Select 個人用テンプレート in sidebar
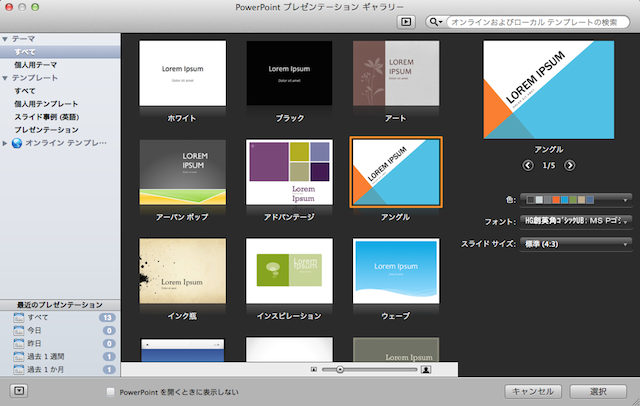Screen dimensions: 640x406 tap(60, 104)
